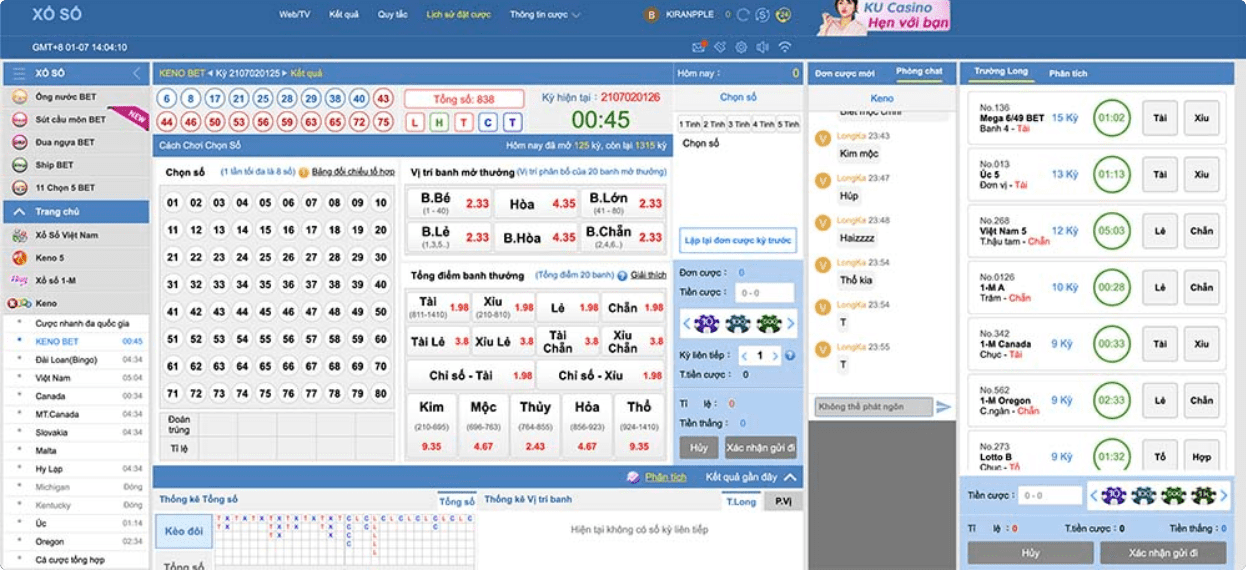Viewport: 1246px width, 570px height.
Task: Click the chat message input field
Action: [x=872, y=407]
